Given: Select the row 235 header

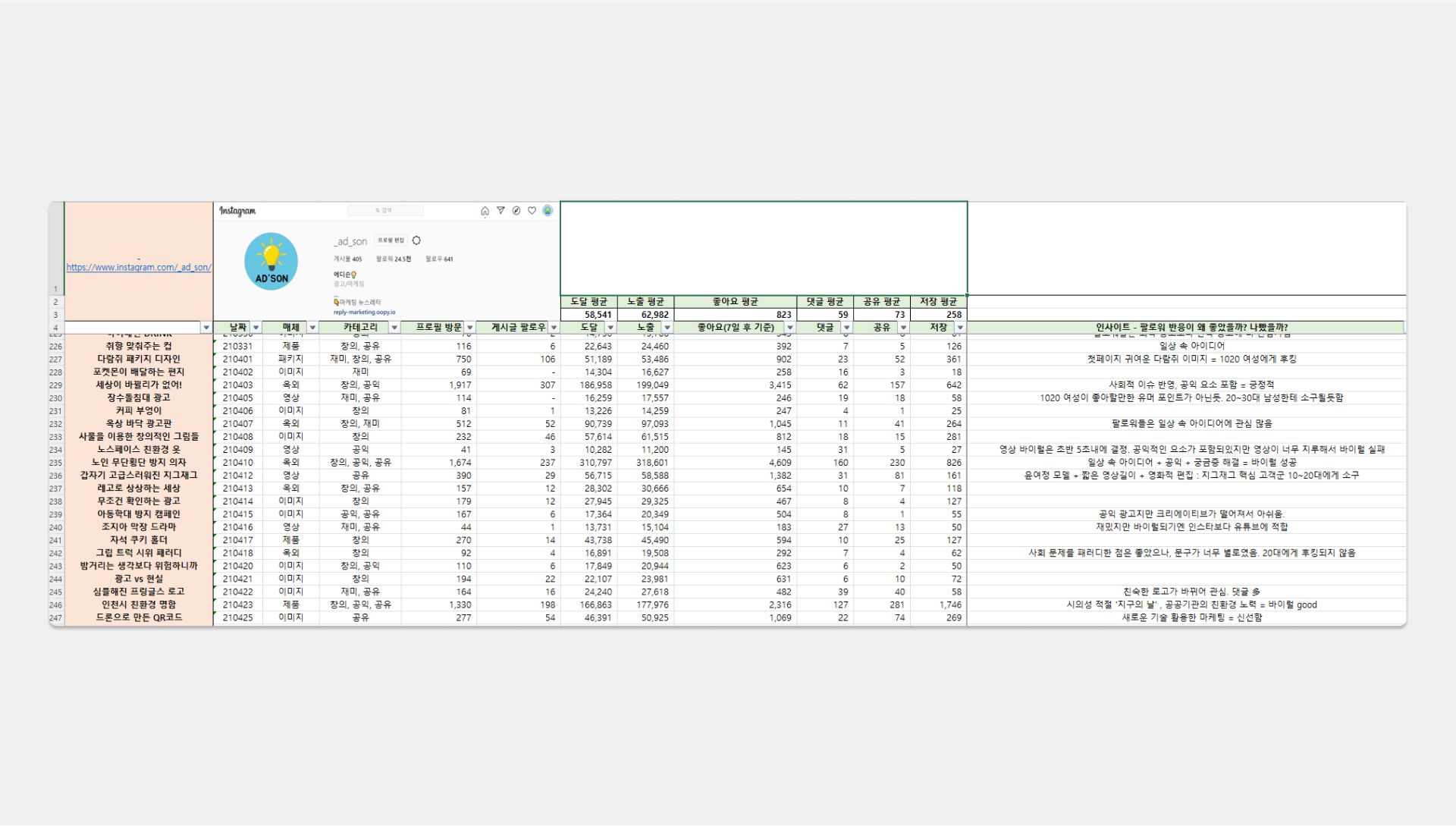Looking at the screenshot, I should point(56,463).
